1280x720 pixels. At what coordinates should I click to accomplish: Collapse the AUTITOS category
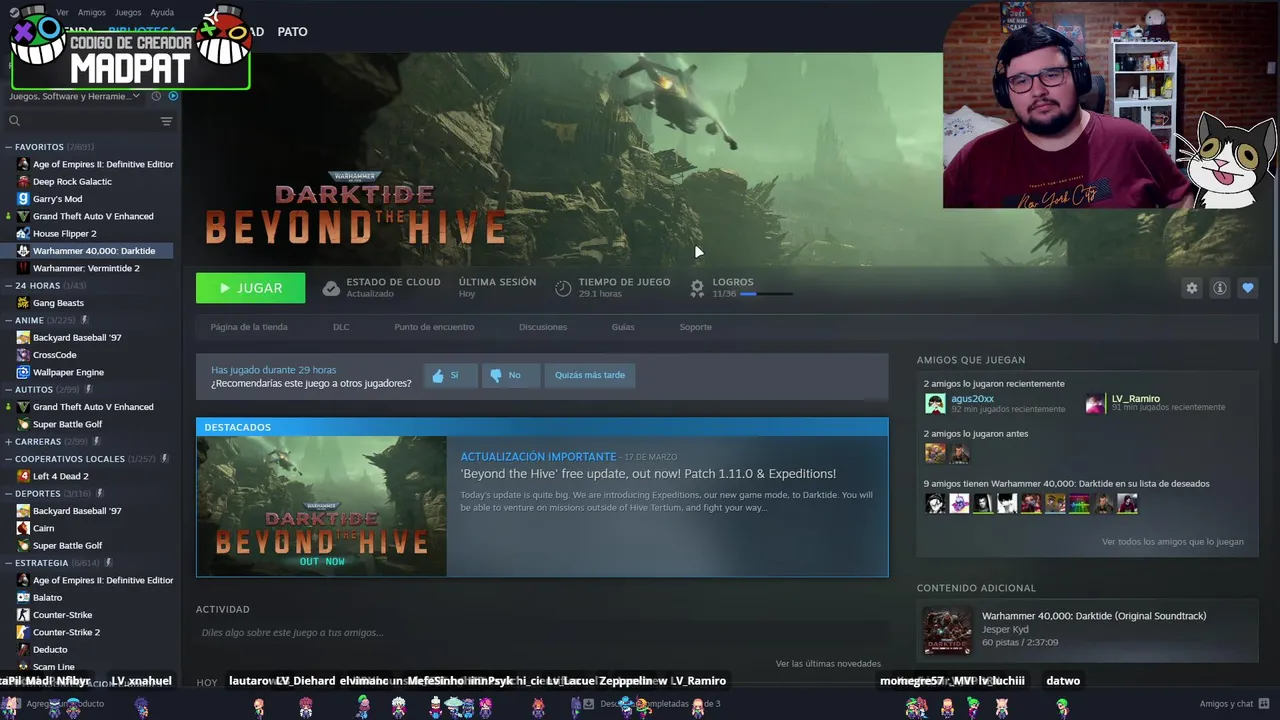pos(8,389)
